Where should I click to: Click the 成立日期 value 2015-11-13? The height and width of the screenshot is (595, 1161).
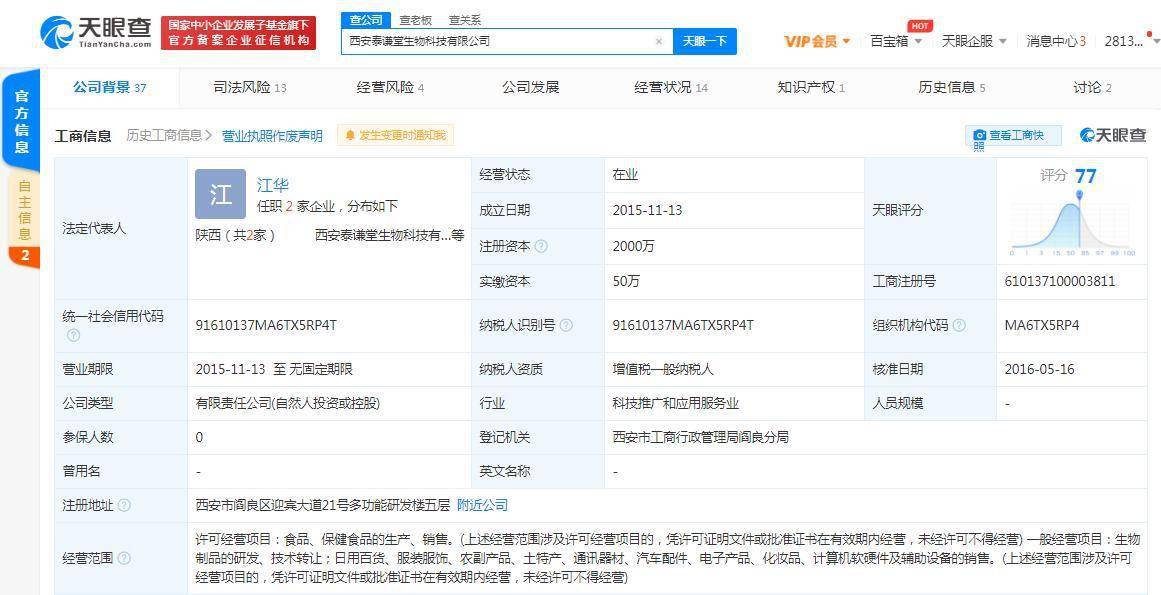pyautogui.click(x=647, y=210)
